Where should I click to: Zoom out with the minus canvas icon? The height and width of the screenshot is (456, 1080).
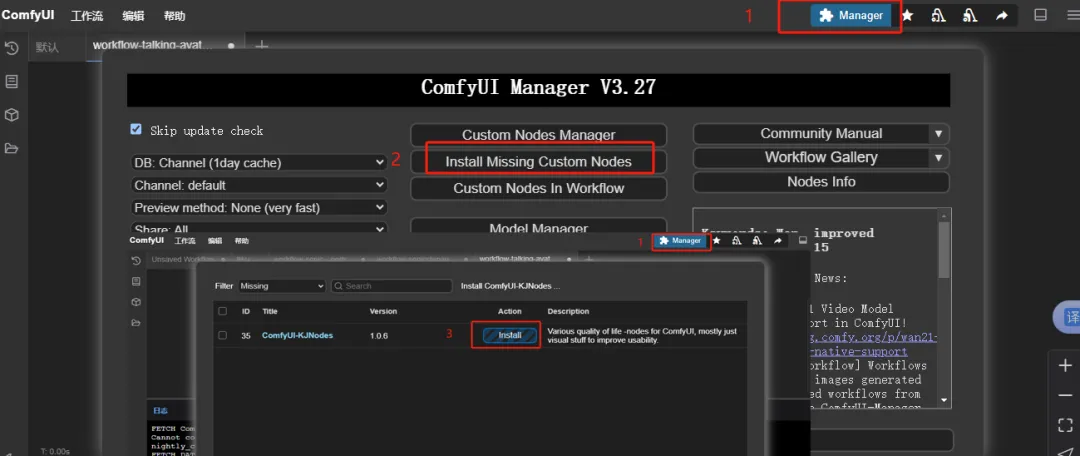point(1065,395)
